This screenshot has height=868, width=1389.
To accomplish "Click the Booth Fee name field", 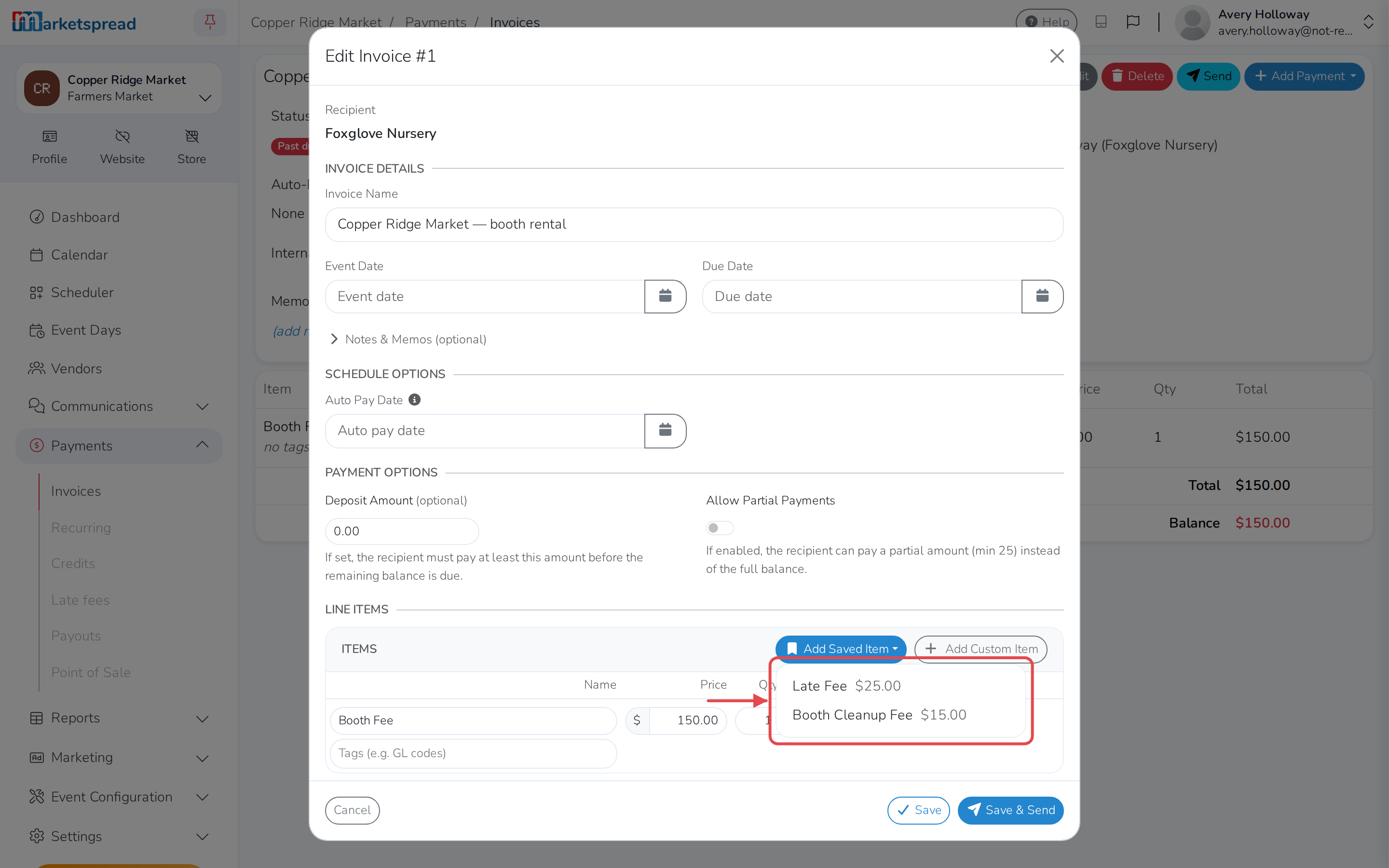I will coord(474,720).
